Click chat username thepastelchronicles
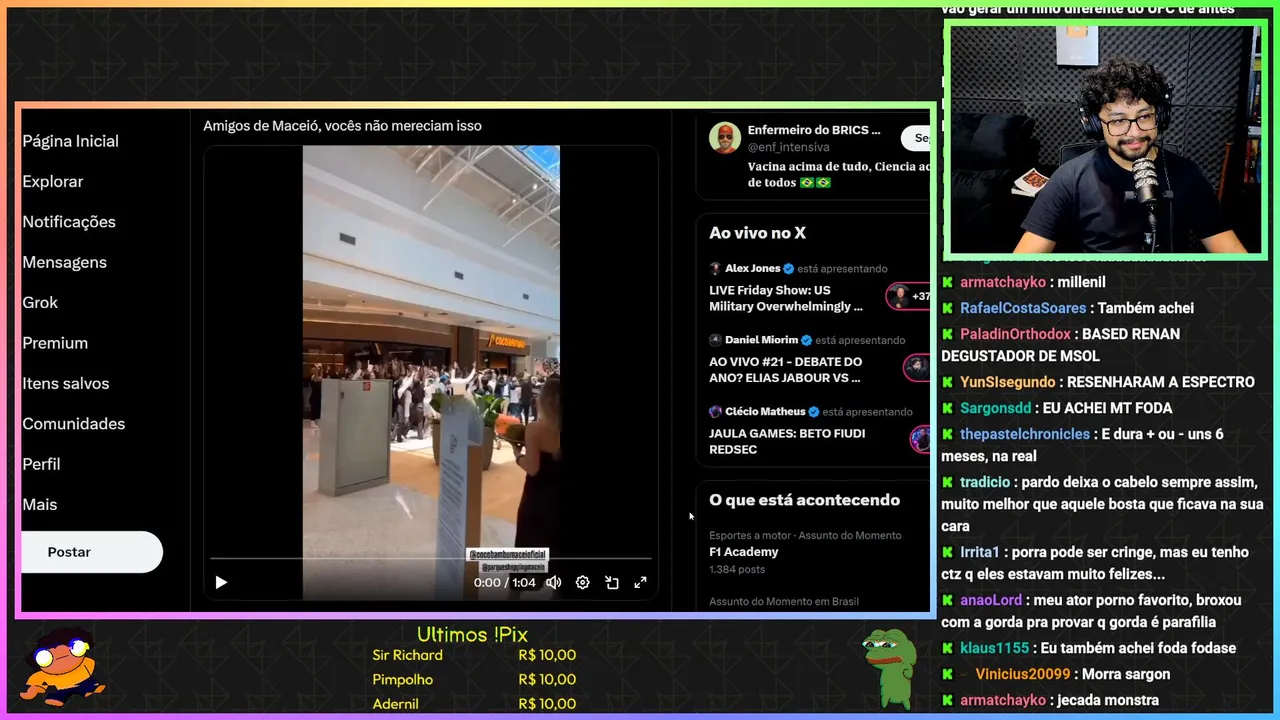This screenshot has height=720, width=1280. [1025, 434]
